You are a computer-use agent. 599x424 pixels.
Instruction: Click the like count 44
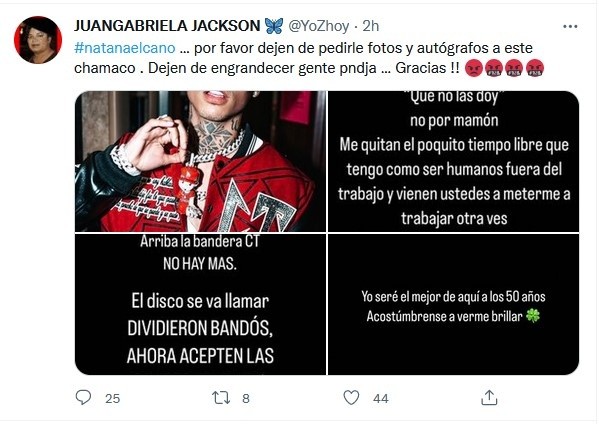pyautogui.click(x=380, y=399)
